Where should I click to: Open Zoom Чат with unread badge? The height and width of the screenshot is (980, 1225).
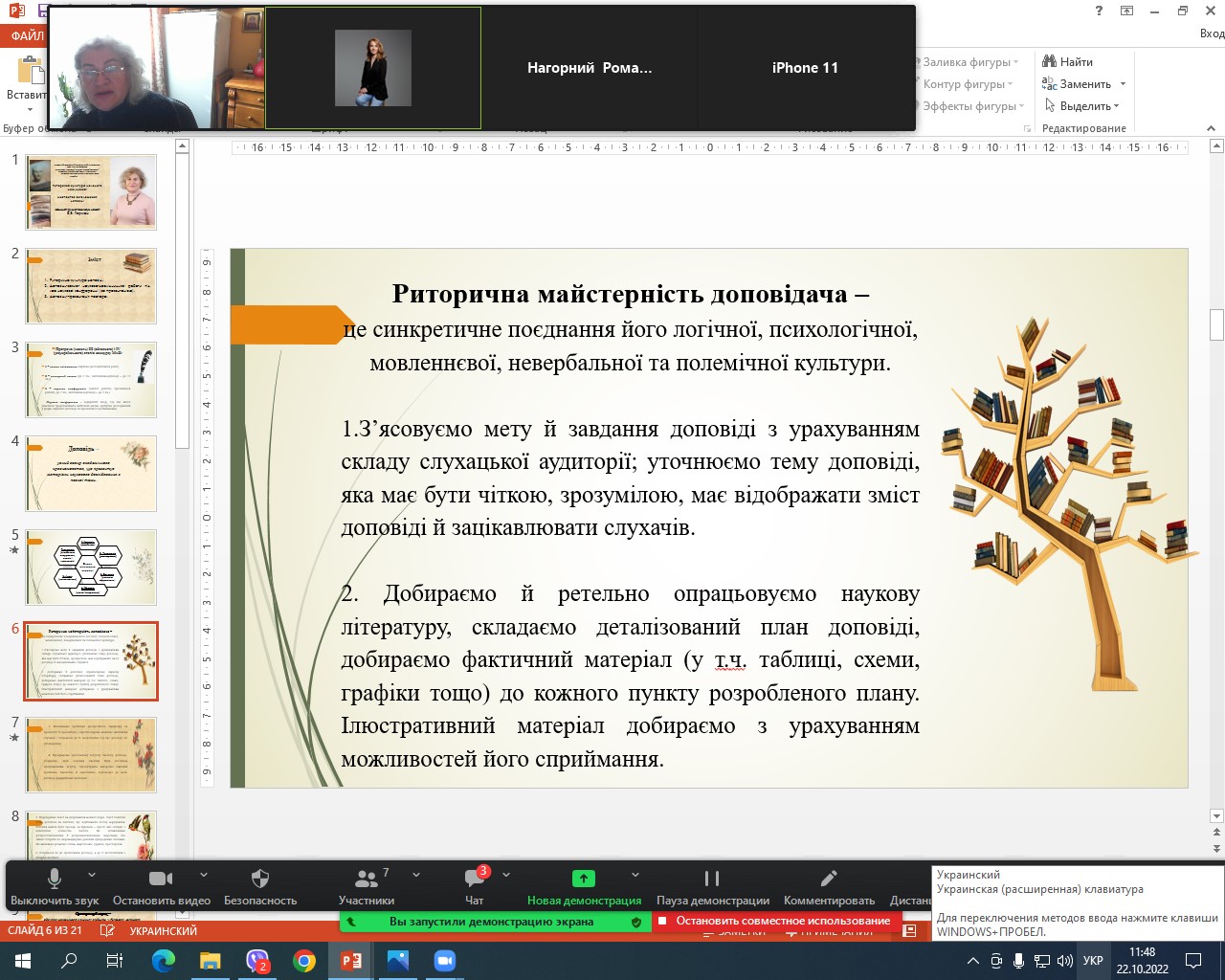point(475,879)
